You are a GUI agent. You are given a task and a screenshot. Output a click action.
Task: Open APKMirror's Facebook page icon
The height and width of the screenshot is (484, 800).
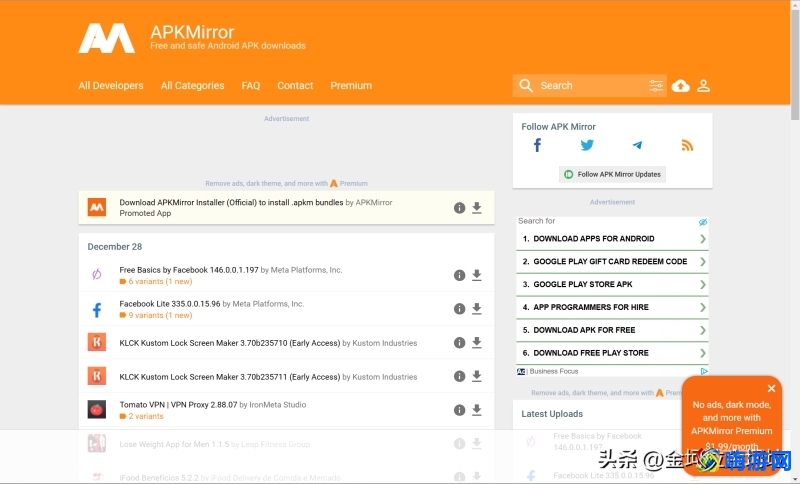tap(537, 145)
